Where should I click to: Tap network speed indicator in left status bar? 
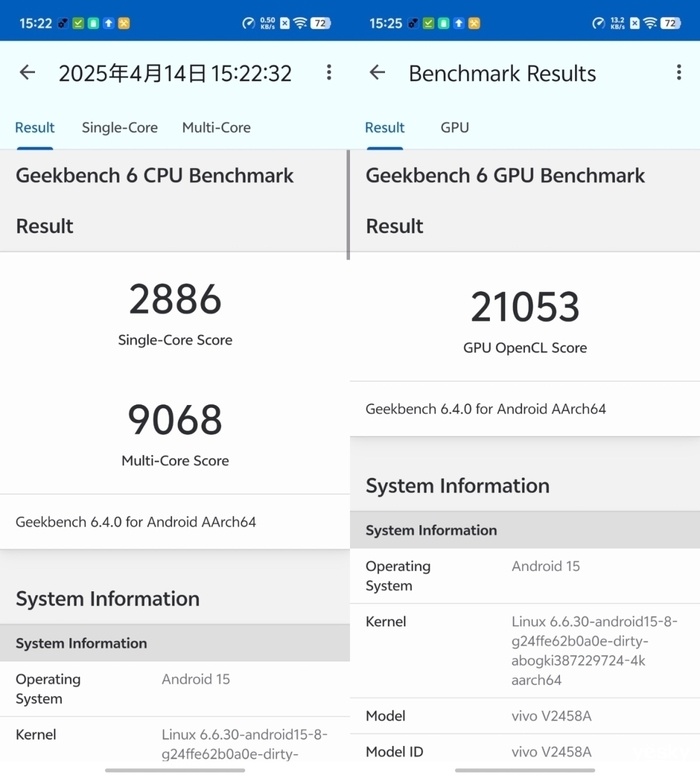[x=267, y=22]
